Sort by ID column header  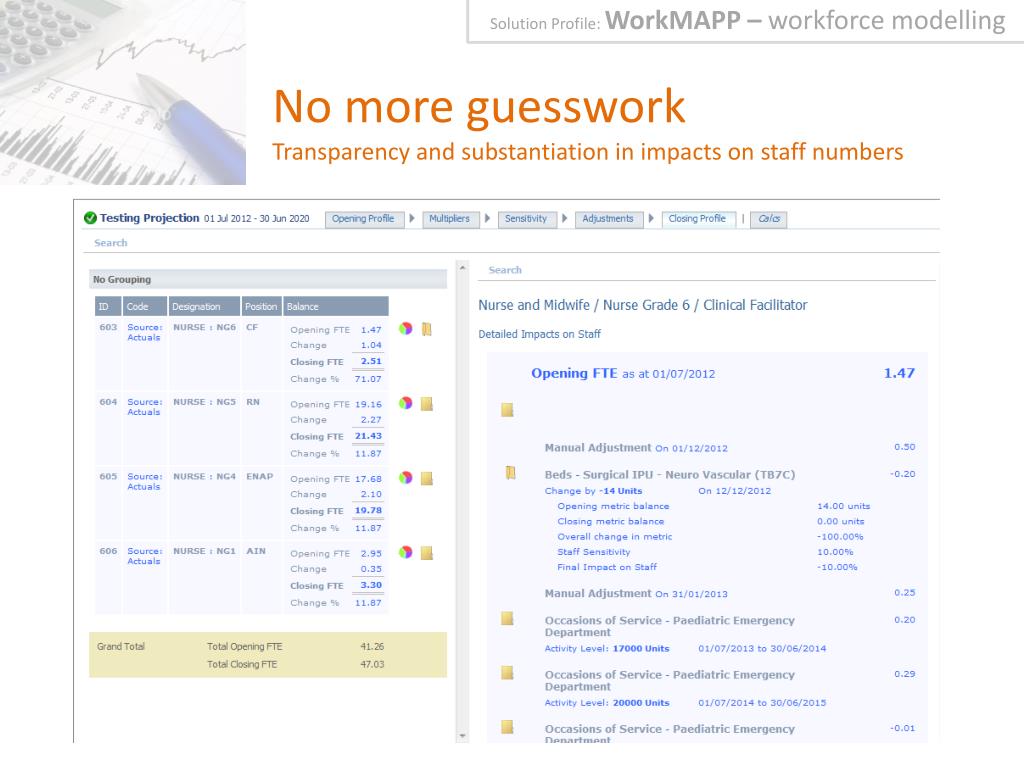point(108,306)
